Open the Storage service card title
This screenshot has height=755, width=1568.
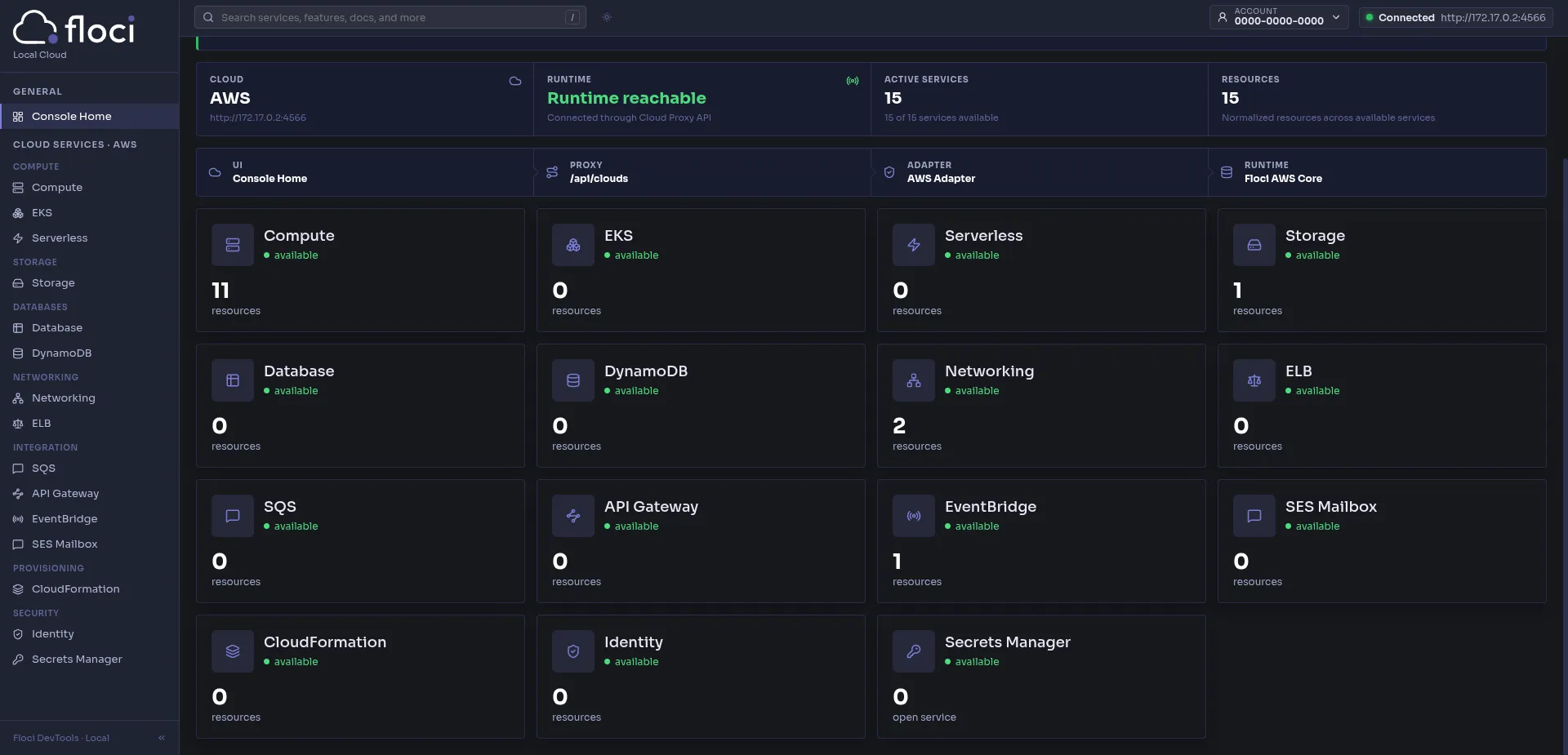tap(1315, 236)
